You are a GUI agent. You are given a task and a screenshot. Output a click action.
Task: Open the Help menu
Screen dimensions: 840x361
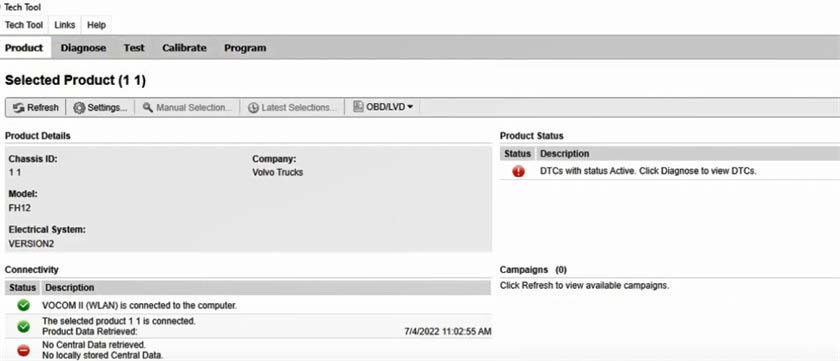(x=96, y=25)
